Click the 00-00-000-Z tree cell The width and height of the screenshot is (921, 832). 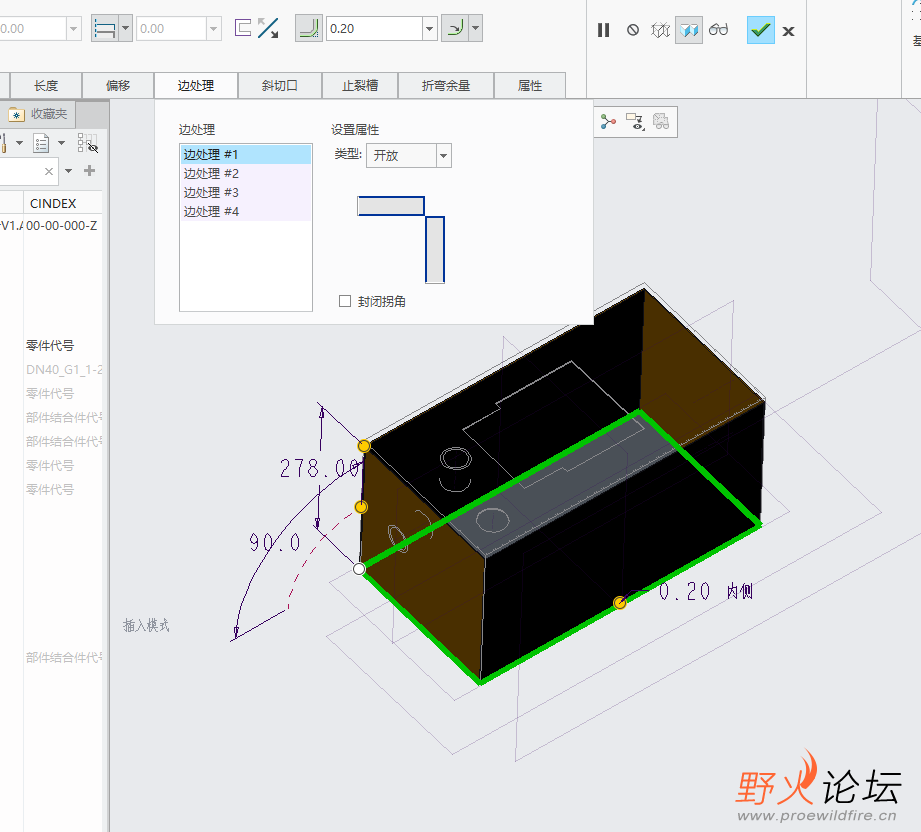click(x=62, y=226)
